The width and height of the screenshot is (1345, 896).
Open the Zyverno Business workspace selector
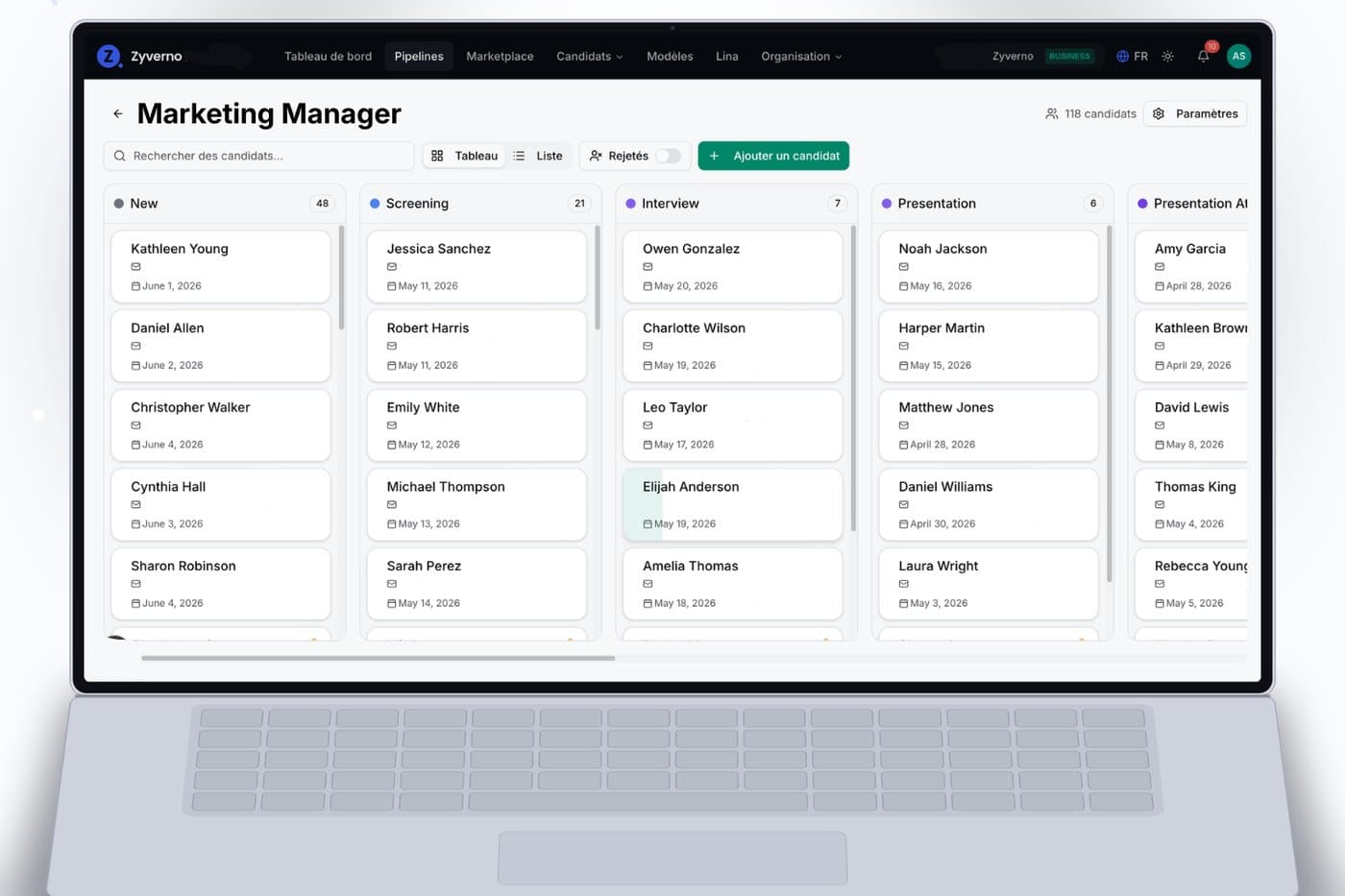click(1042, 56)
